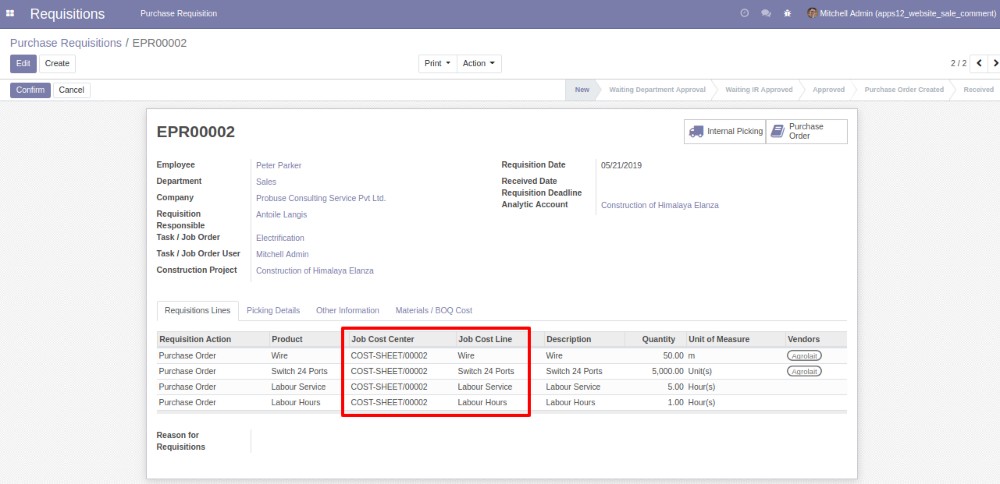1000x484 pixels.
Task: Click the Purchase Requisitions breadcrumb
Action: [66, 43]
